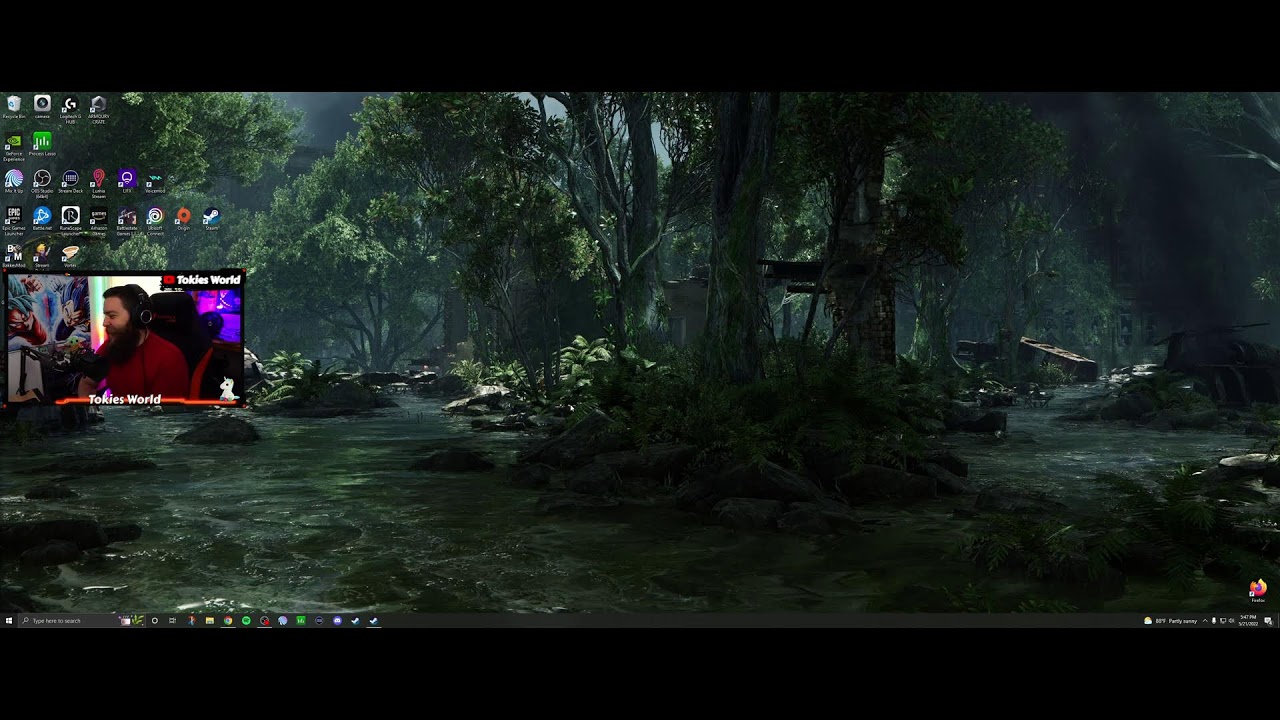The image size is (1280, 720).
Task: Open Amazon Games desktop shortcut
Action: click(x=98, y=221)
